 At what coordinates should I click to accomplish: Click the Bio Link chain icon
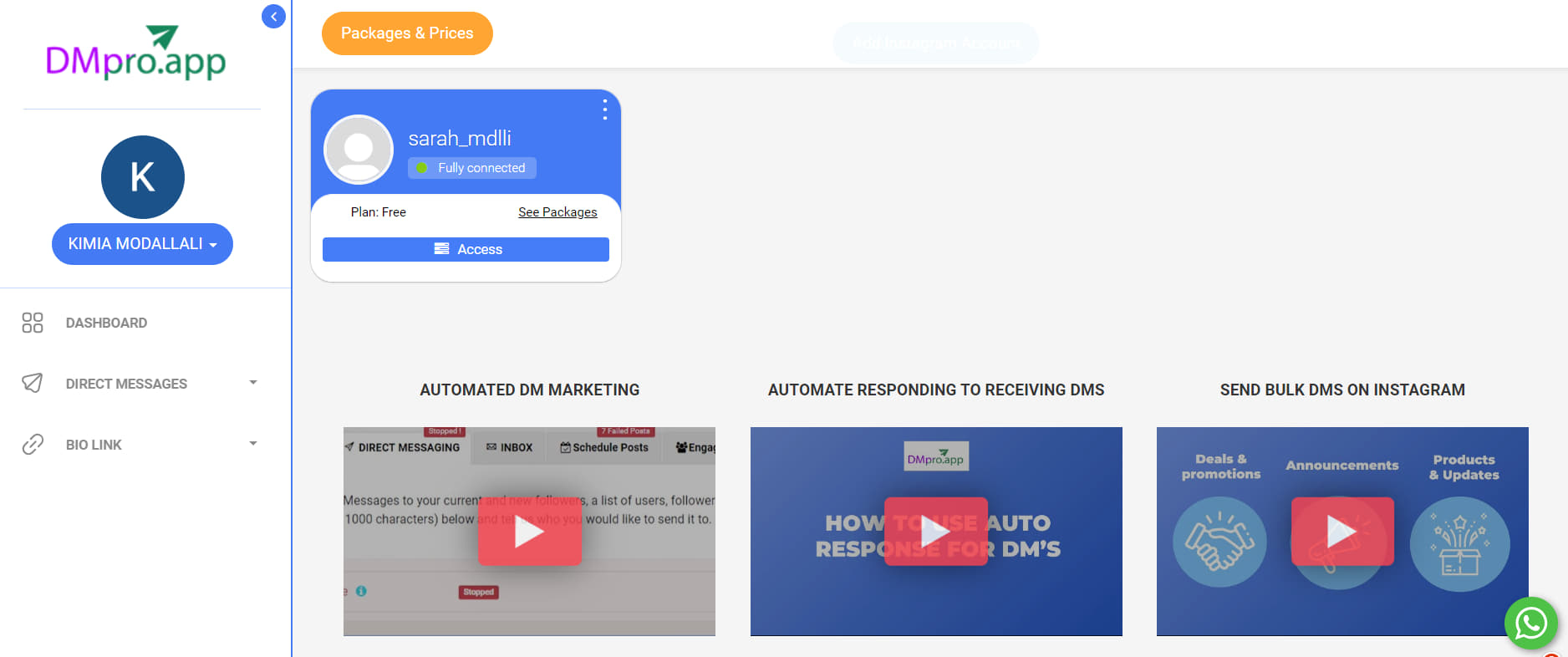pyautogui.click(x=33, y=444)
